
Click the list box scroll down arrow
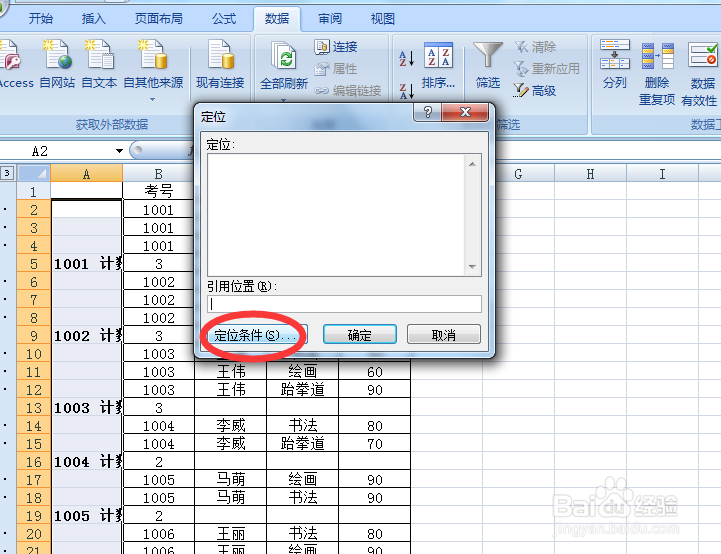472,267
